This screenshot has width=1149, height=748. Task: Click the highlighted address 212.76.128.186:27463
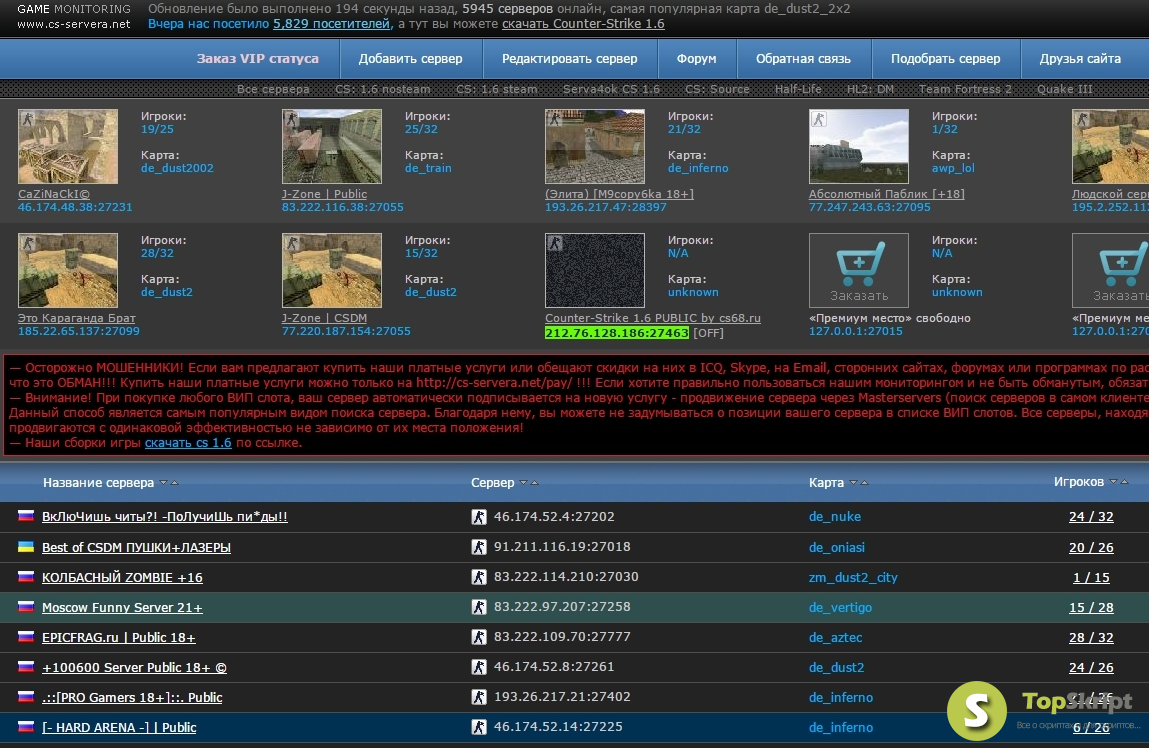pos(616,333)
